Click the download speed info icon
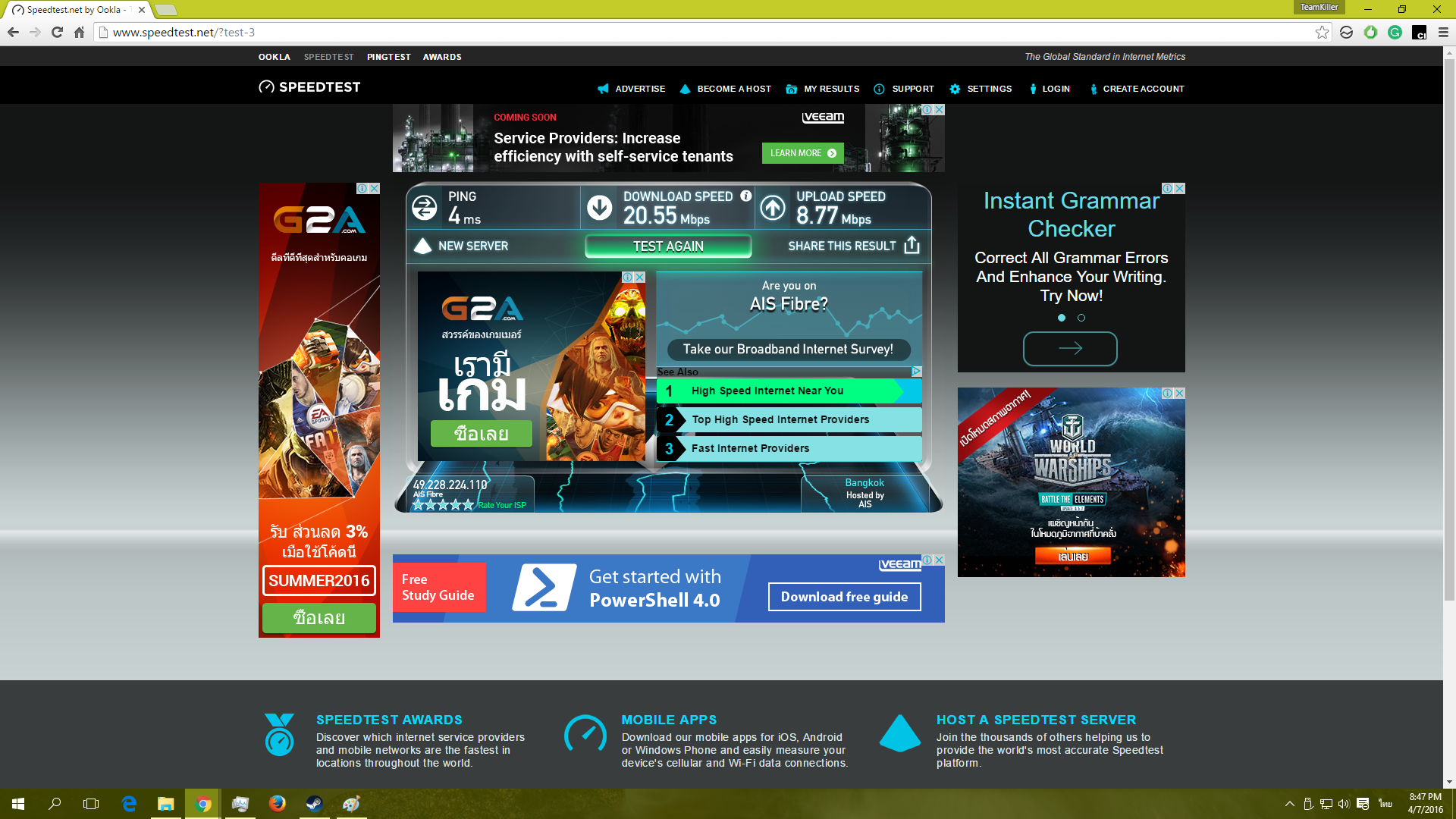Screen dimensions: 1456x819 pyautogui.click(x=745, y=196)
